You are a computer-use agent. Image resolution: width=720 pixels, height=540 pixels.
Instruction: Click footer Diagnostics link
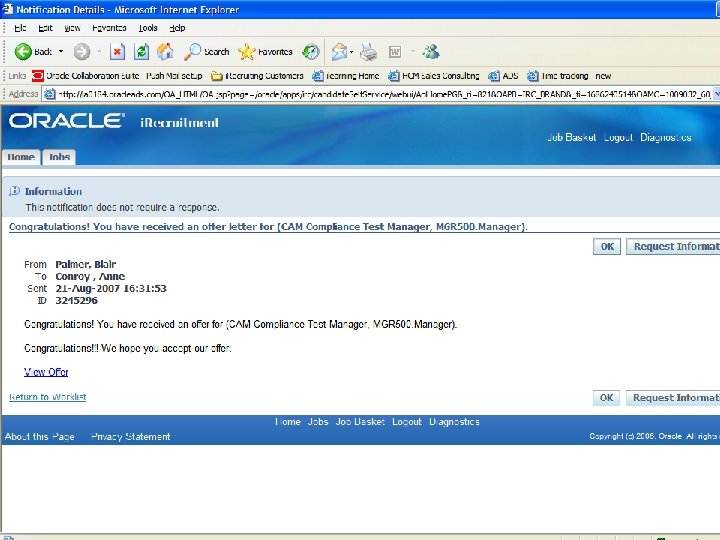(x=455, y=422)
